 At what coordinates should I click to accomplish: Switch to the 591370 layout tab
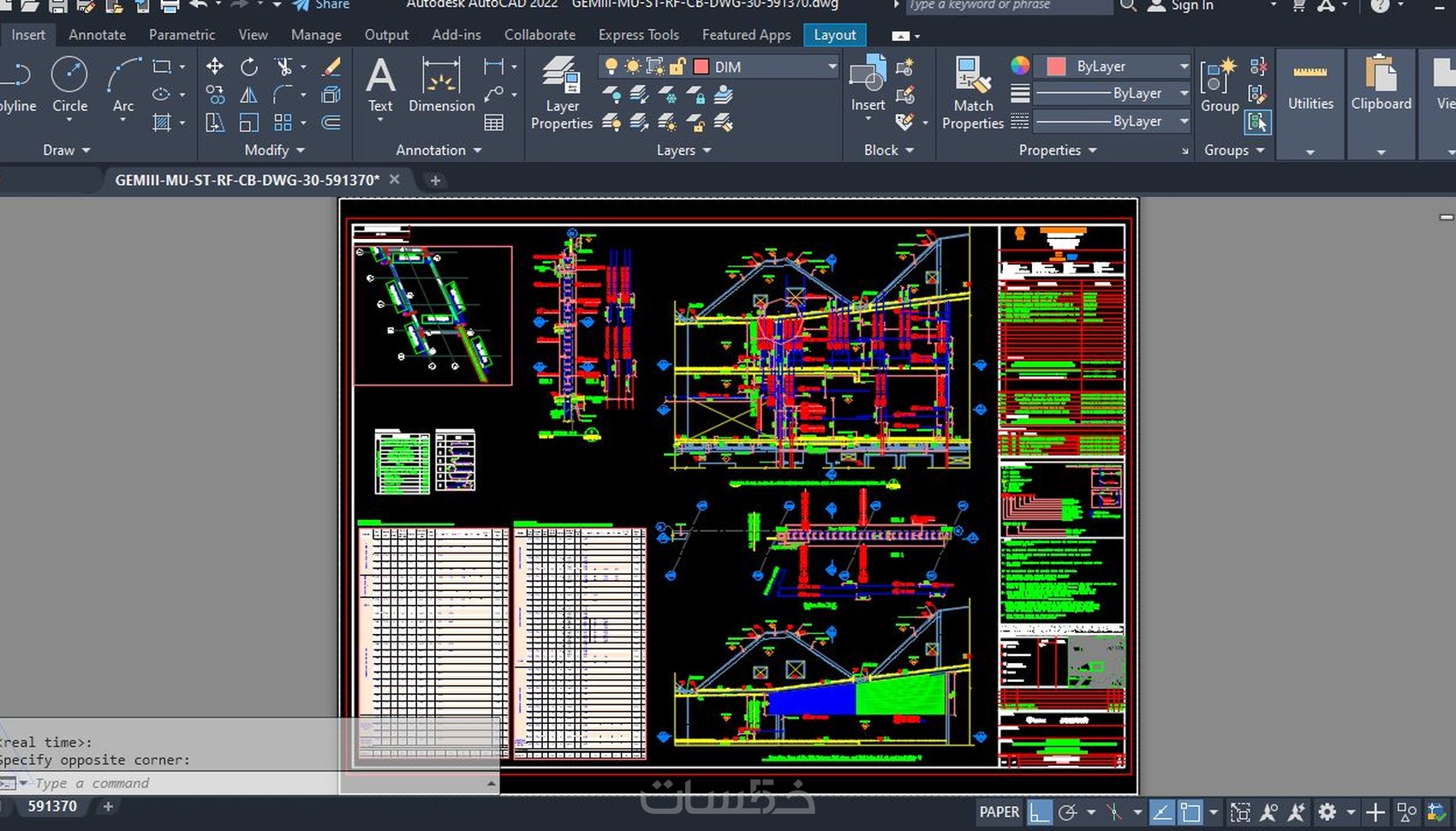coord(52,806)
